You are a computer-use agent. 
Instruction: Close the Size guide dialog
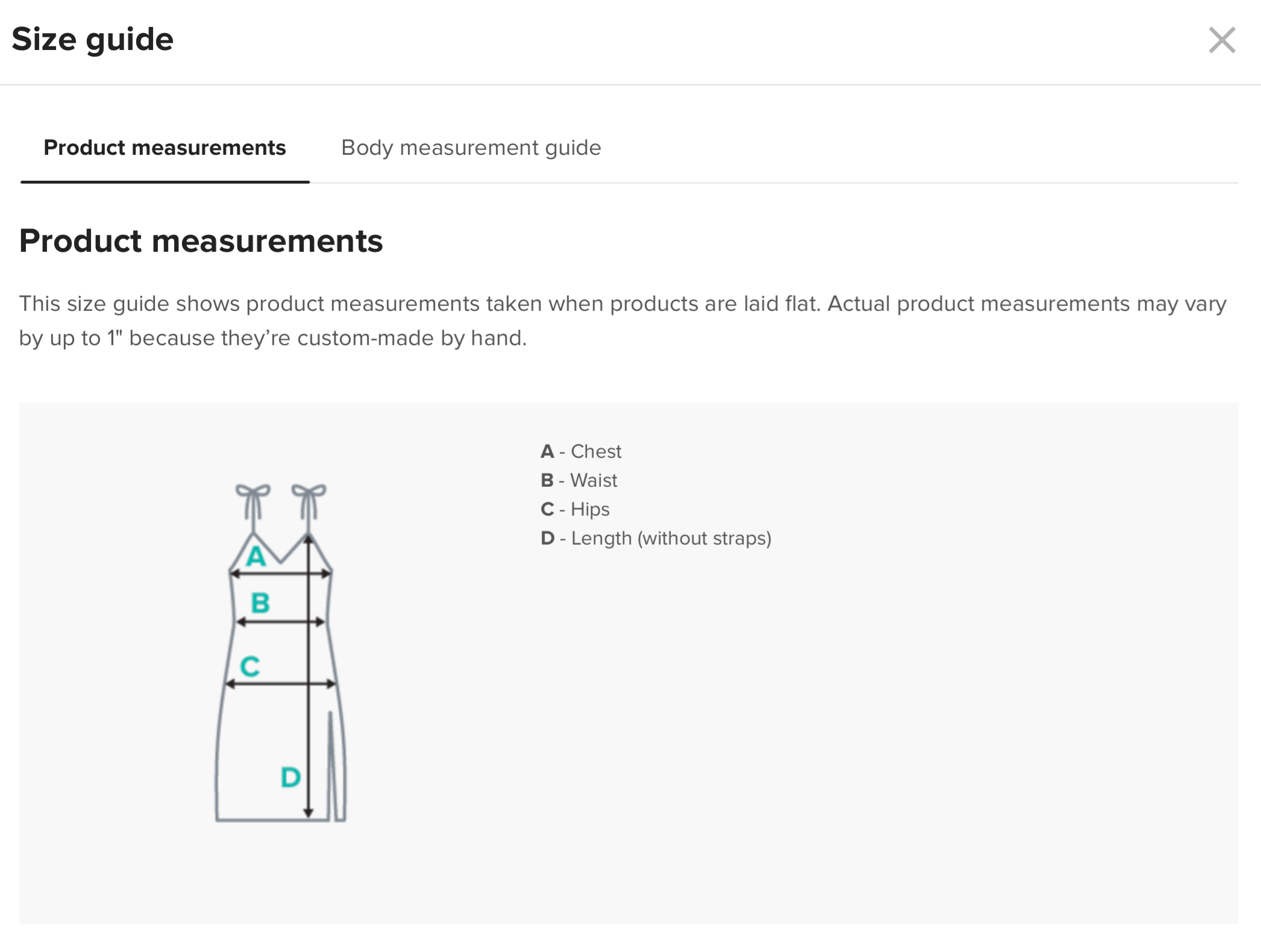coord(1222,40)
